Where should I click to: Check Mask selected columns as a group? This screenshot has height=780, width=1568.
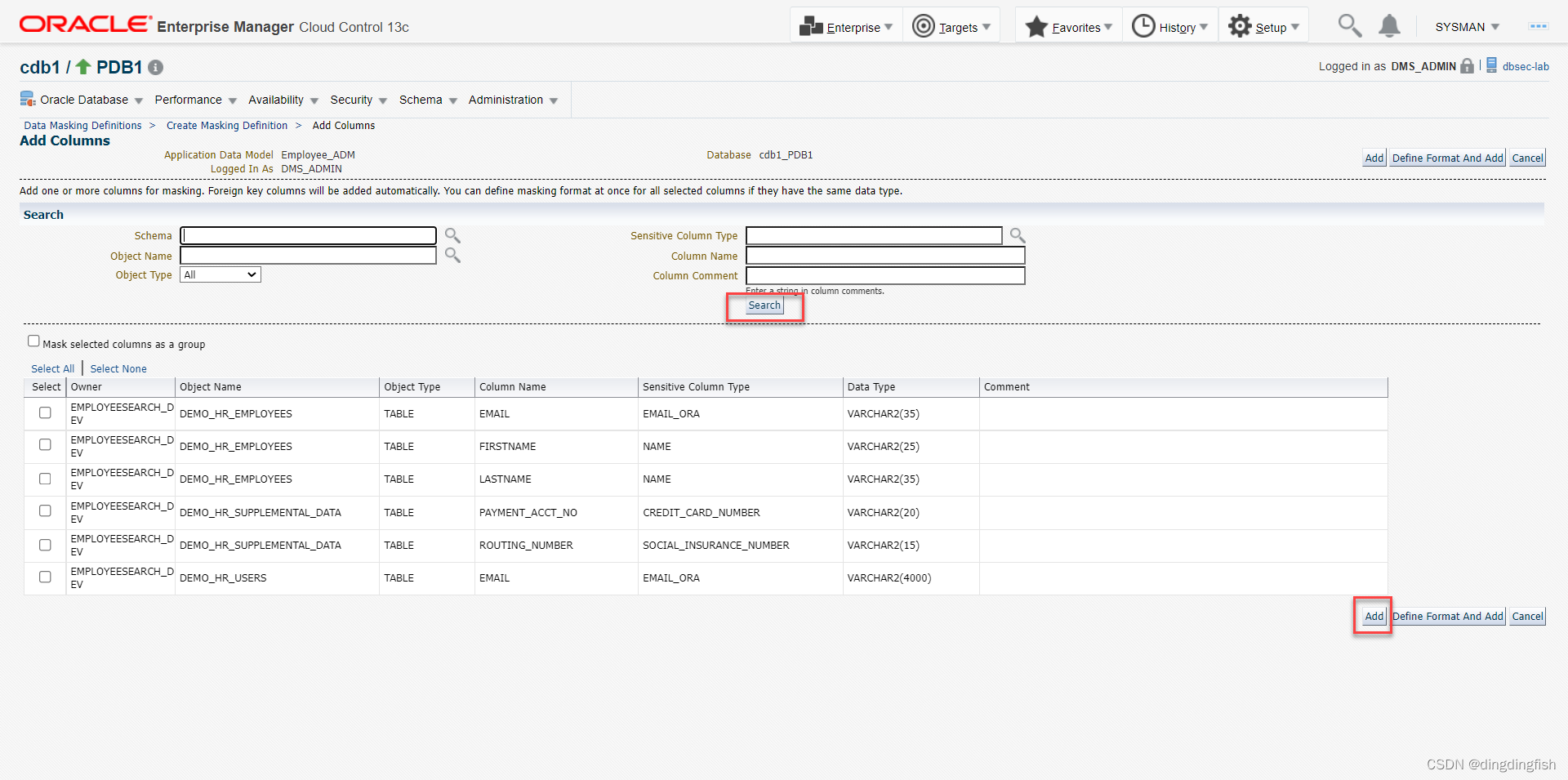33,341
